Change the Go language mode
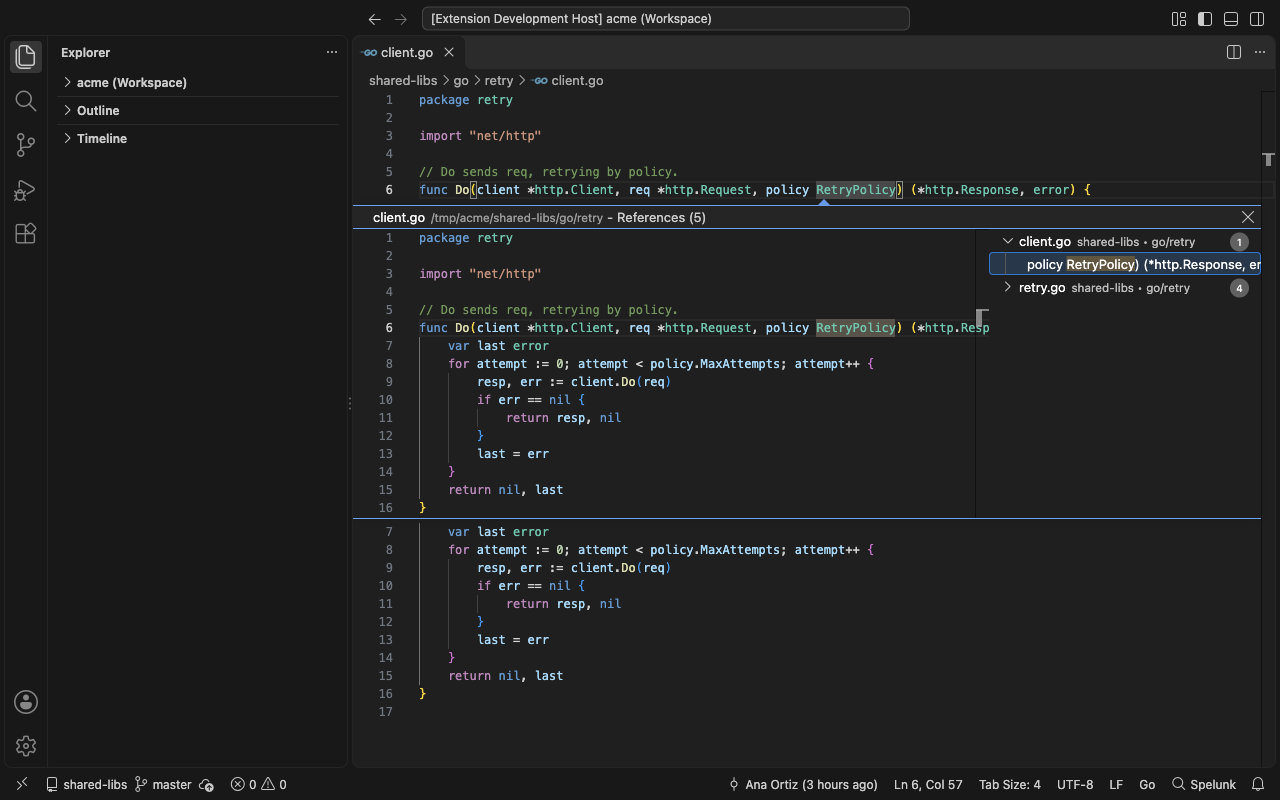This screenshot has height=800, width=1280. click(1147, 784)
